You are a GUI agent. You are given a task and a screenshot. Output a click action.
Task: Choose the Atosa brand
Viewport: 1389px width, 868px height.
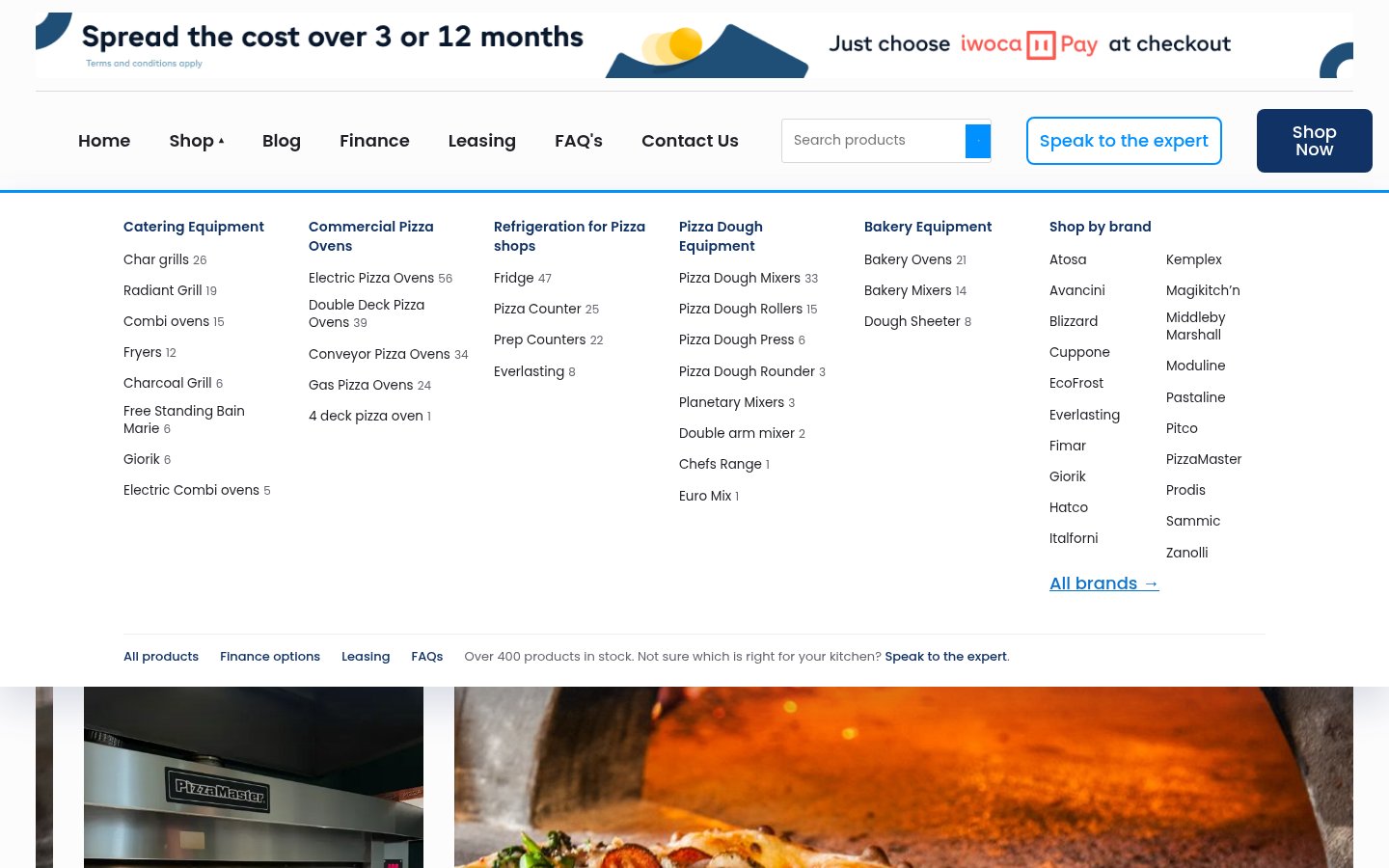(x=1068, y=259)
